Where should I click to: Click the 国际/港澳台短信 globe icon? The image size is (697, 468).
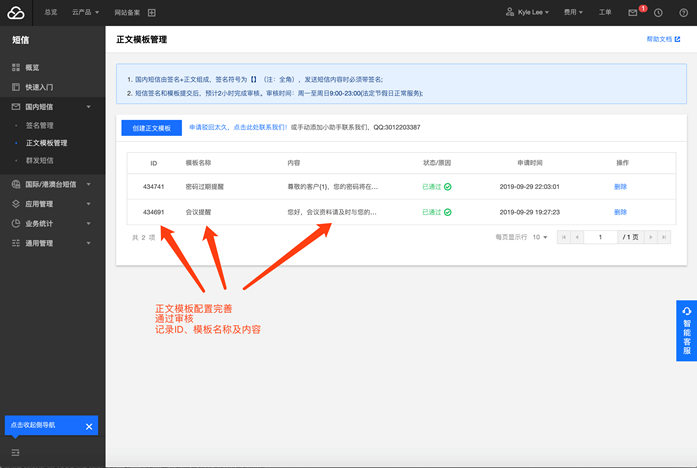click(16, 184)
